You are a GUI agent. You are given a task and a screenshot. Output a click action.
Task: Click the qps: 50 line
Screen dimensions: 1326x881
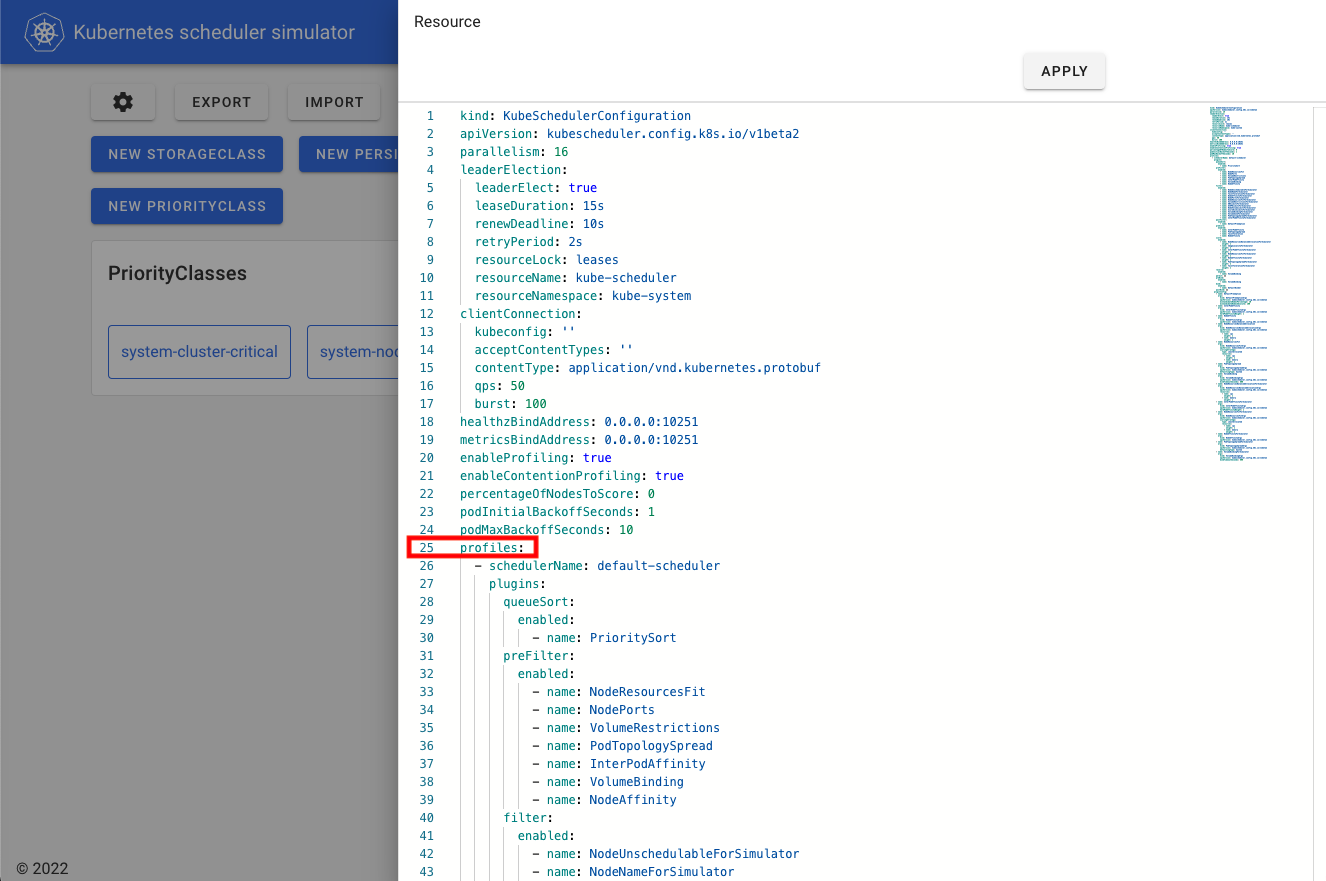(500, 386)
